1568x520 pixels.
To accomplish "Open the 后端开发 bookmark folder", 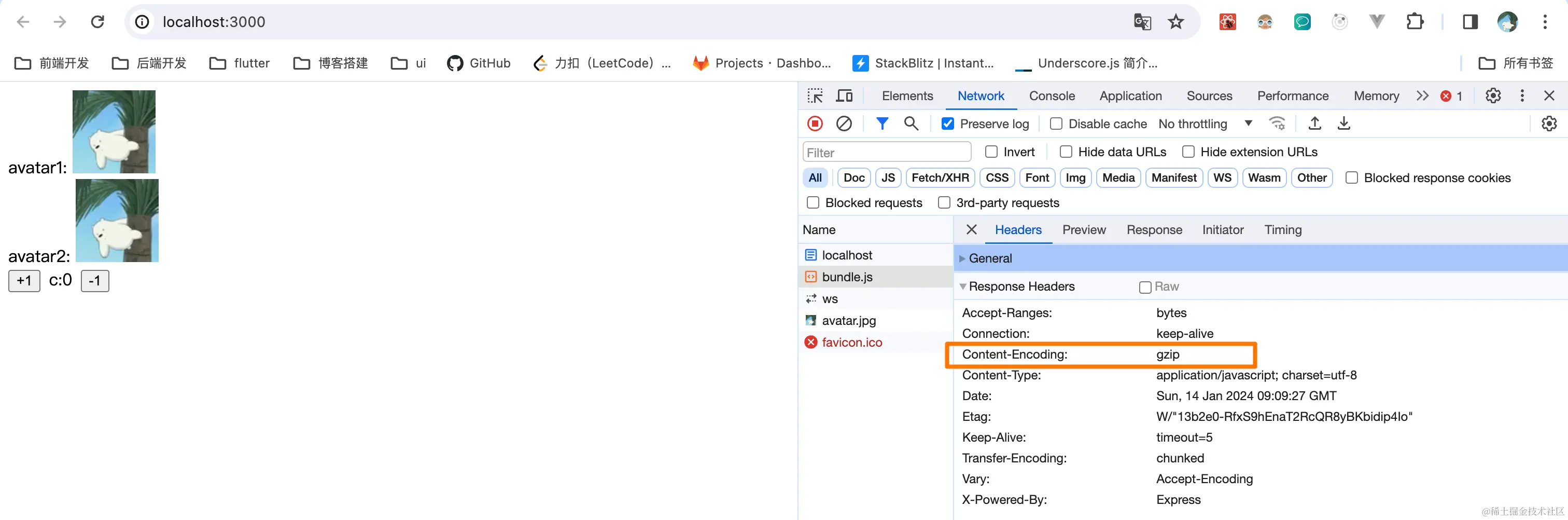I will pos(149,63).
